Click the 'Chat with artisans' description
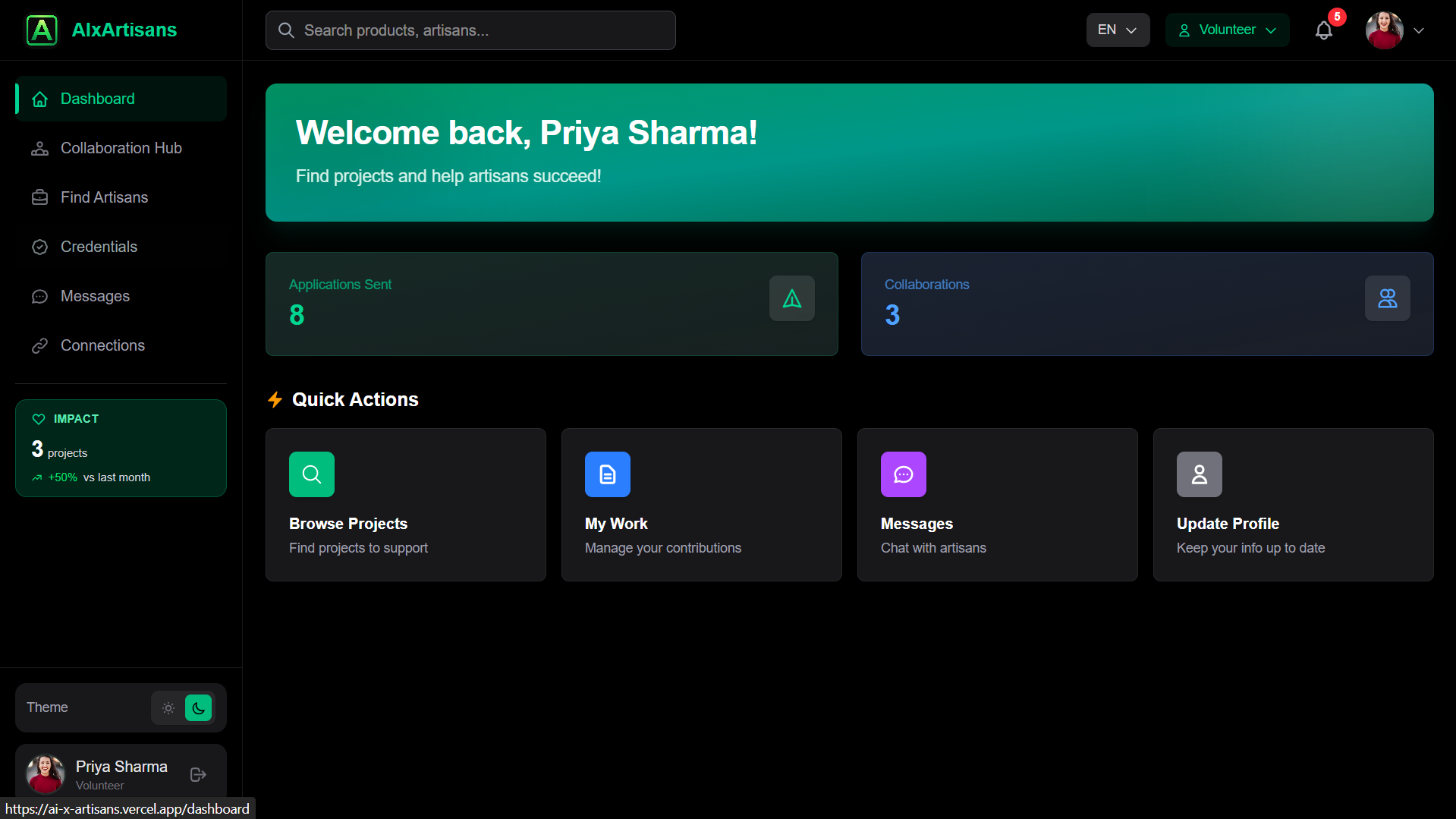The image size is (1456, 819). point(933,548)
